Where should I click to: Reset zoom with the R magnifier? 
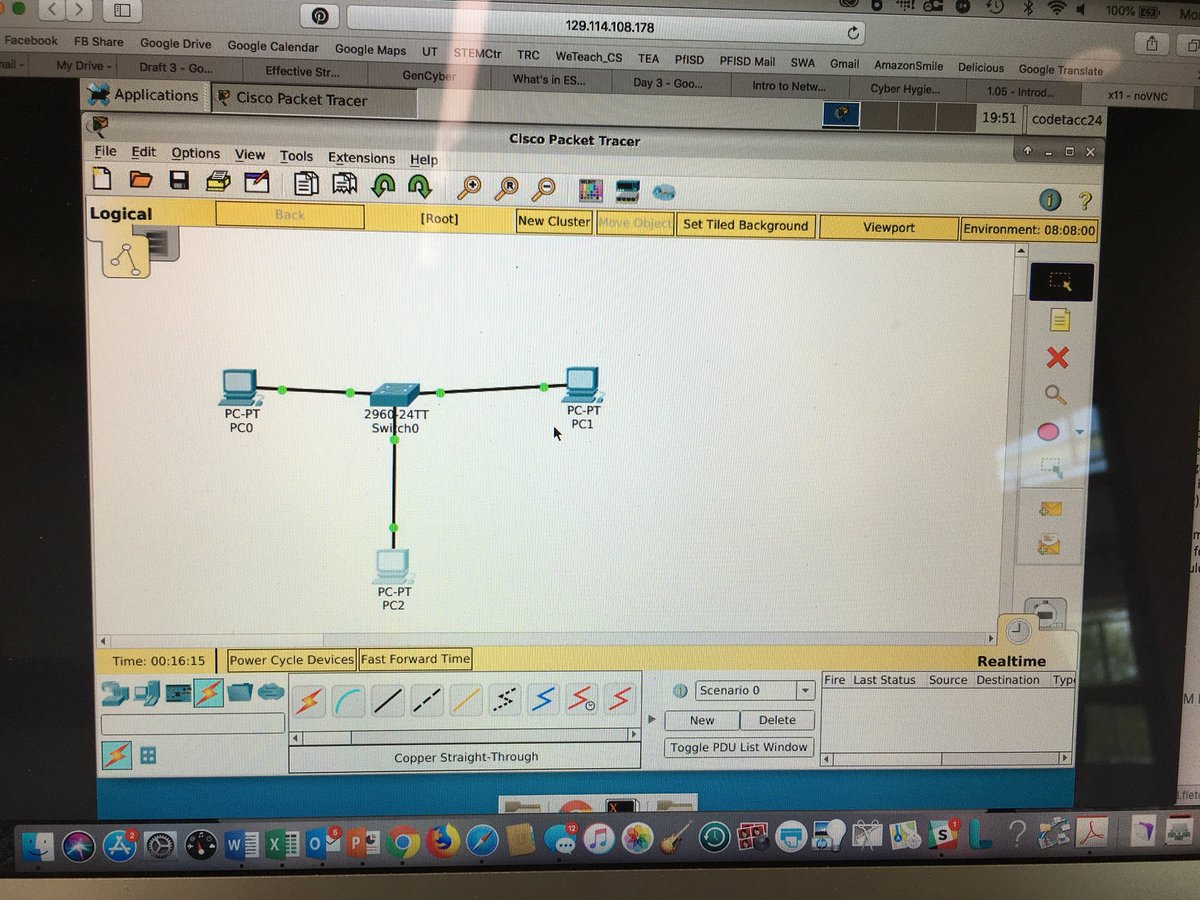507,187
